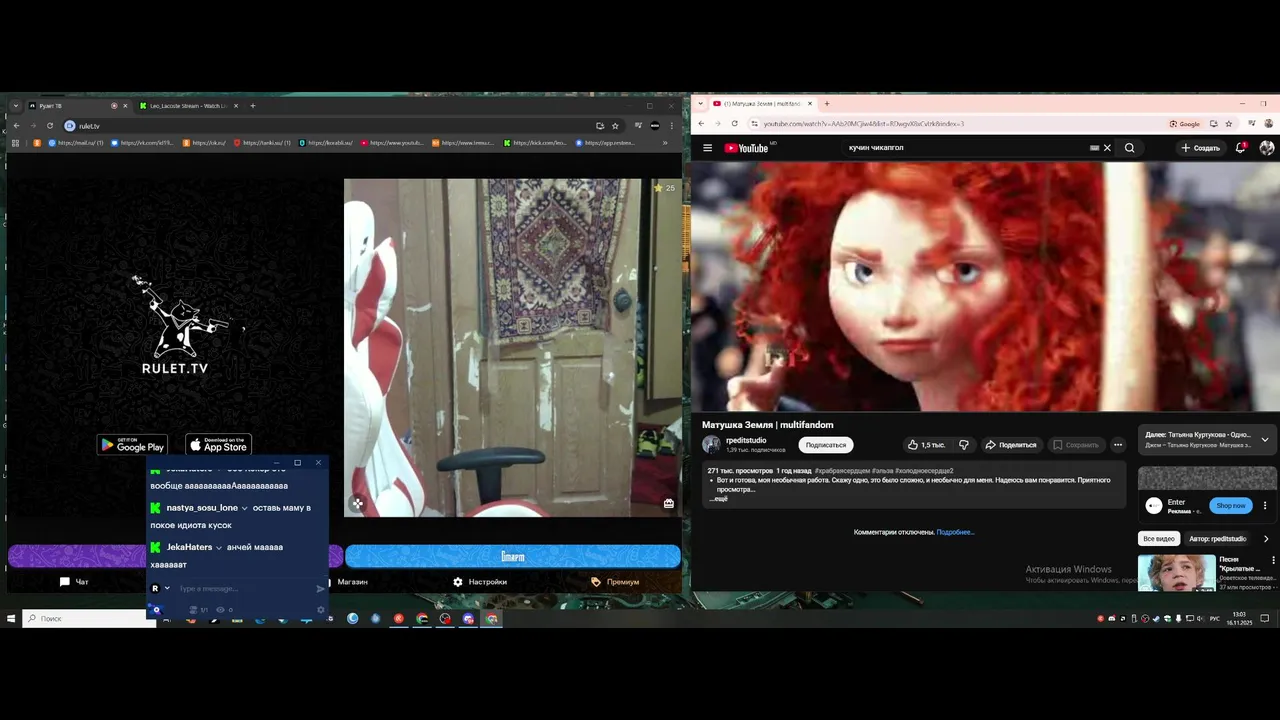Open three-dot menu of the Enter ad

pyautogui.click(x=1265, y=505)
